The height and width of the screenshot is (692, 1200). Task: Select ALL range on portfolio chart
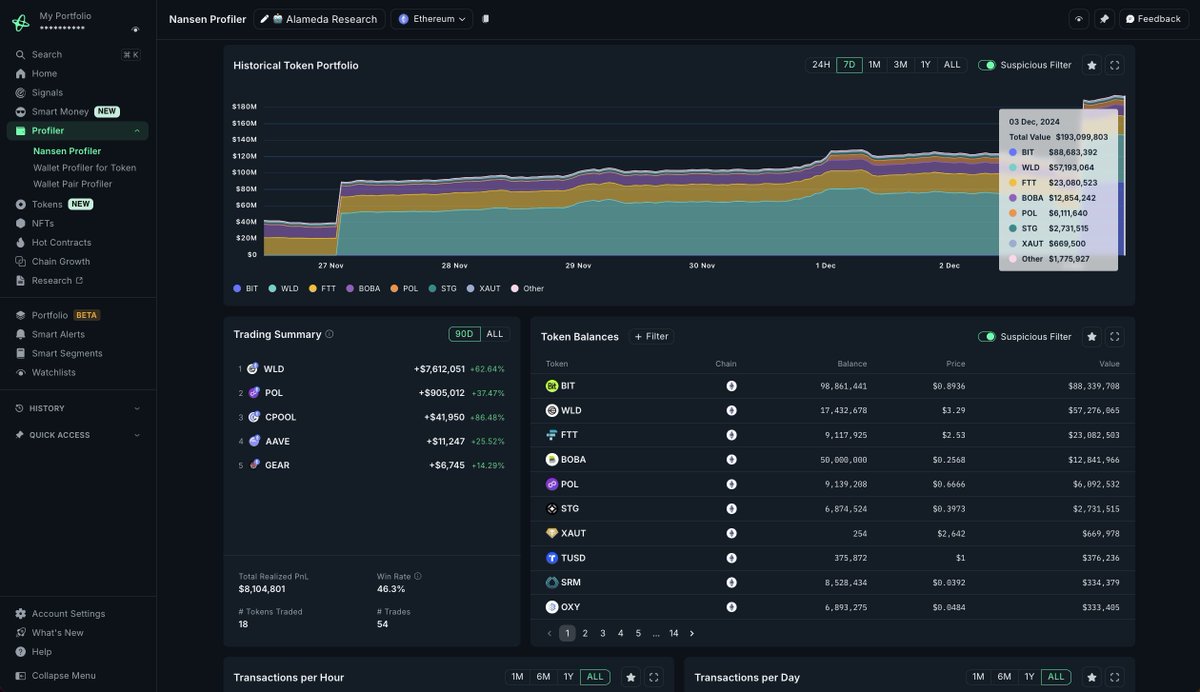pyautogui.click(x=952, y=65)
